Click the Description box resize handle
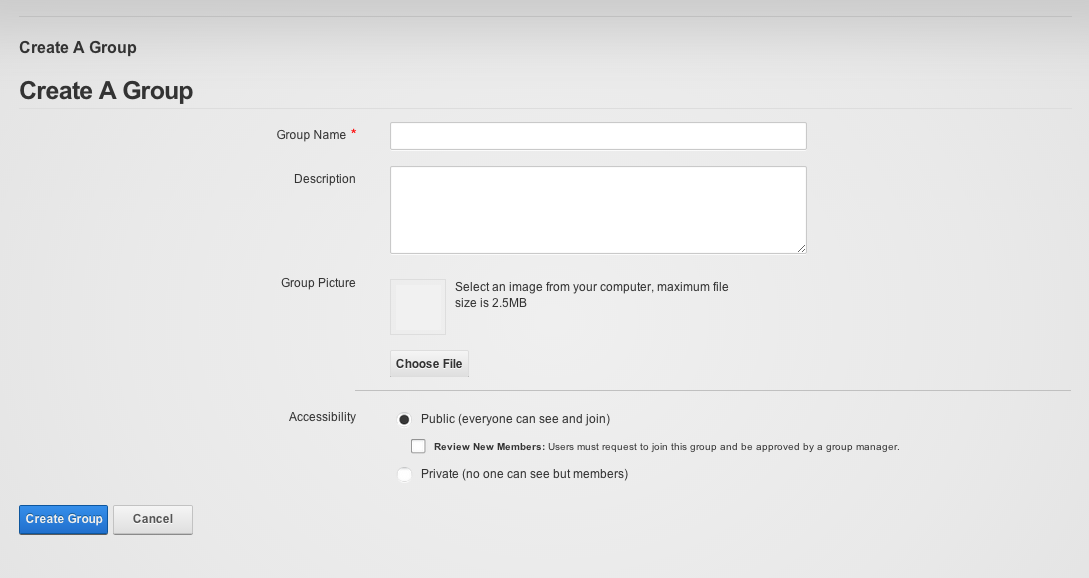This screenshot has width=1089, height=578. coord(801,249)
